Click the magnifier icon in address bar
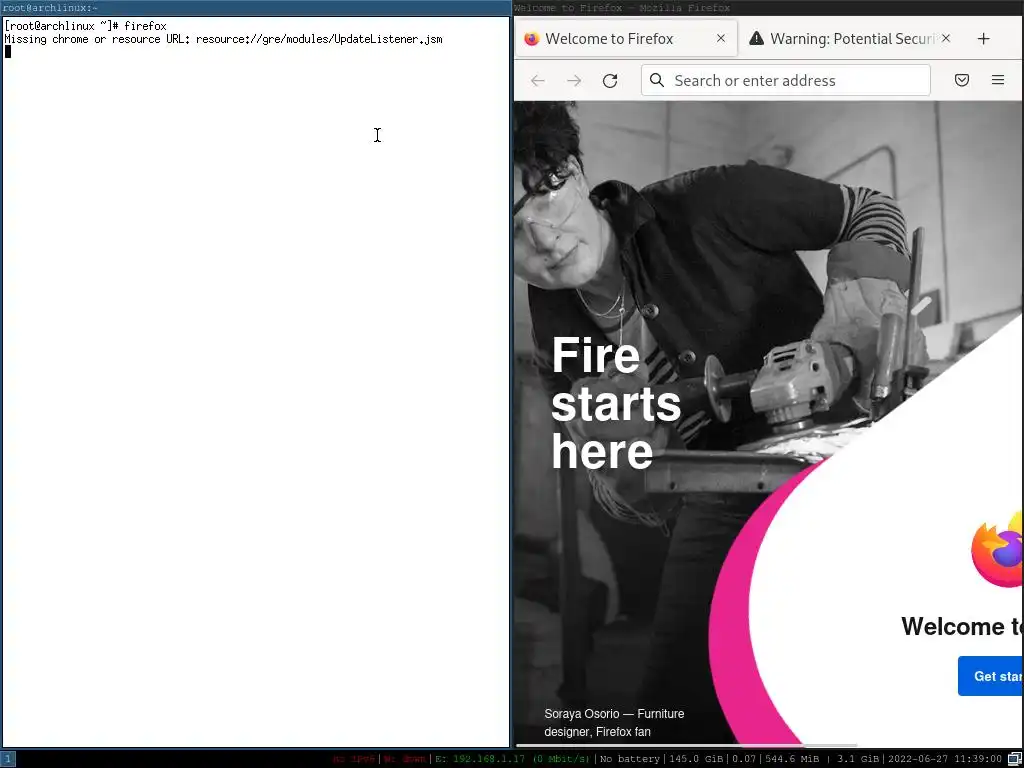1024x768 pixels. coord(657,80)
